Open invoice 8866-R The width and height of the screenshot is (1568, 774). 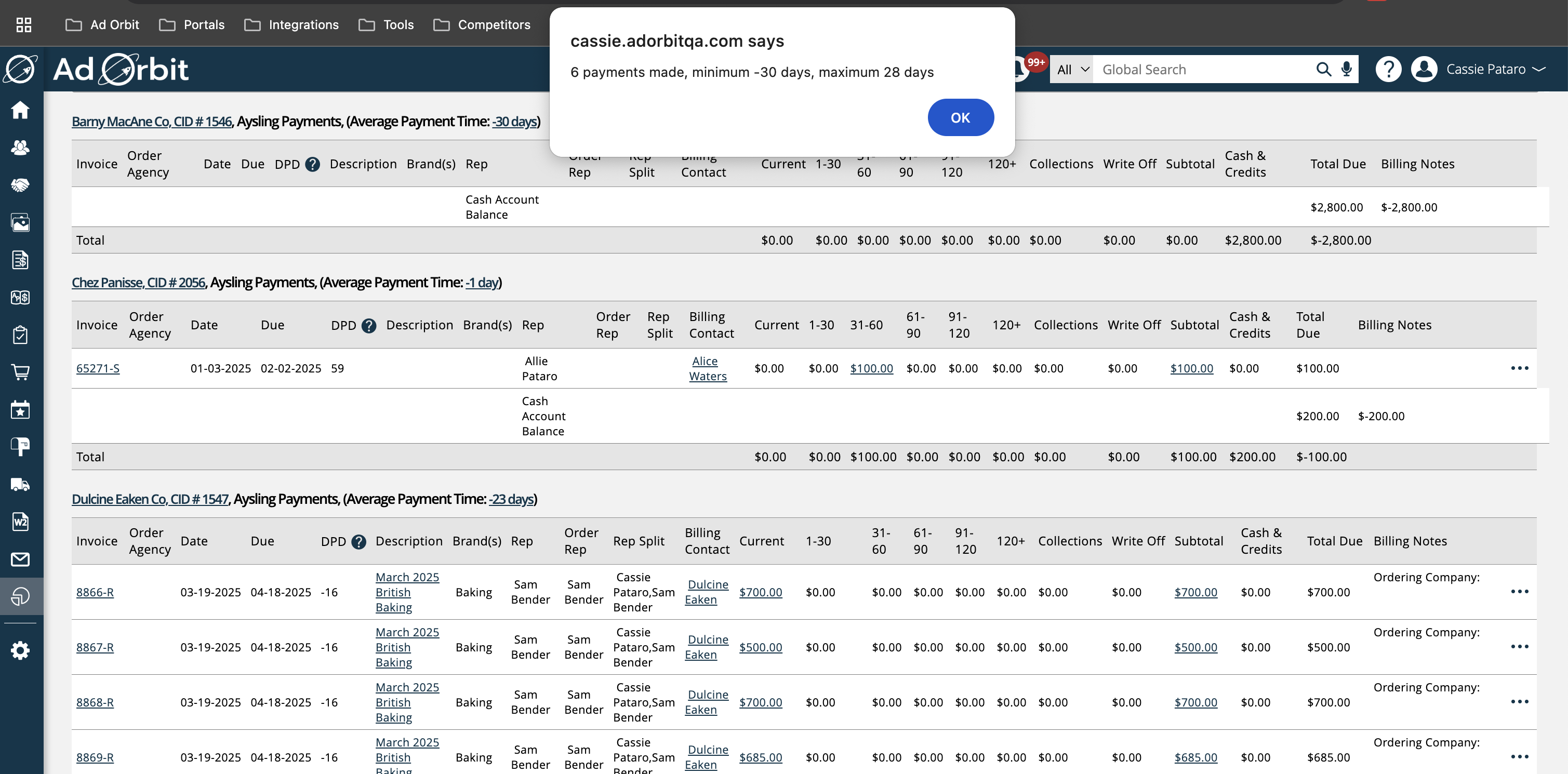coord(95,593)
